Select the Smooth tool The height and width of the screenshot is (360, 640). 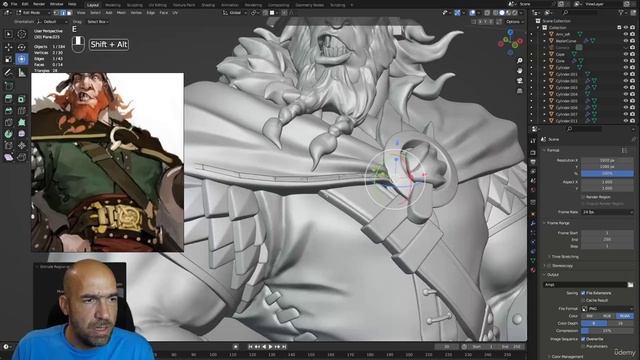[x=22, y=134]
